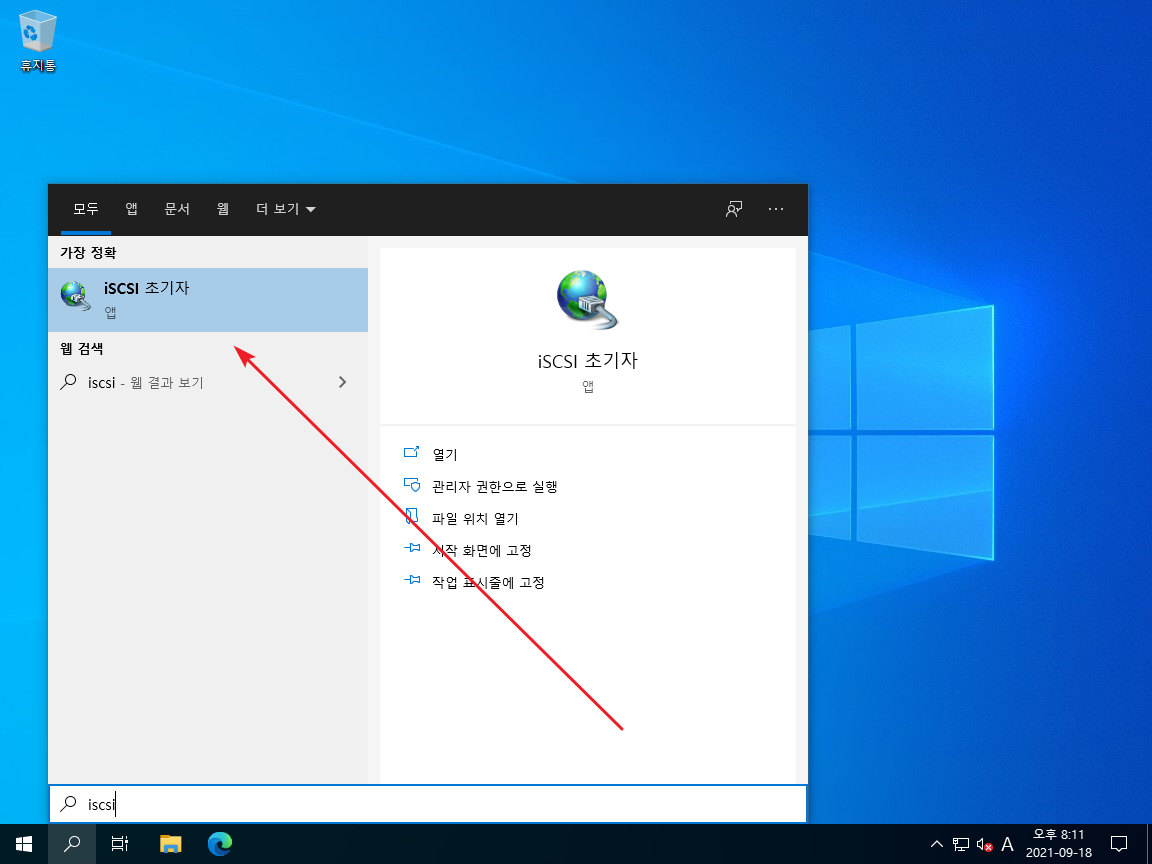The height and width of the screenshot is (864, 1152).
Task: Open the Action Center notifications icon
Action: pos(1118,843)
